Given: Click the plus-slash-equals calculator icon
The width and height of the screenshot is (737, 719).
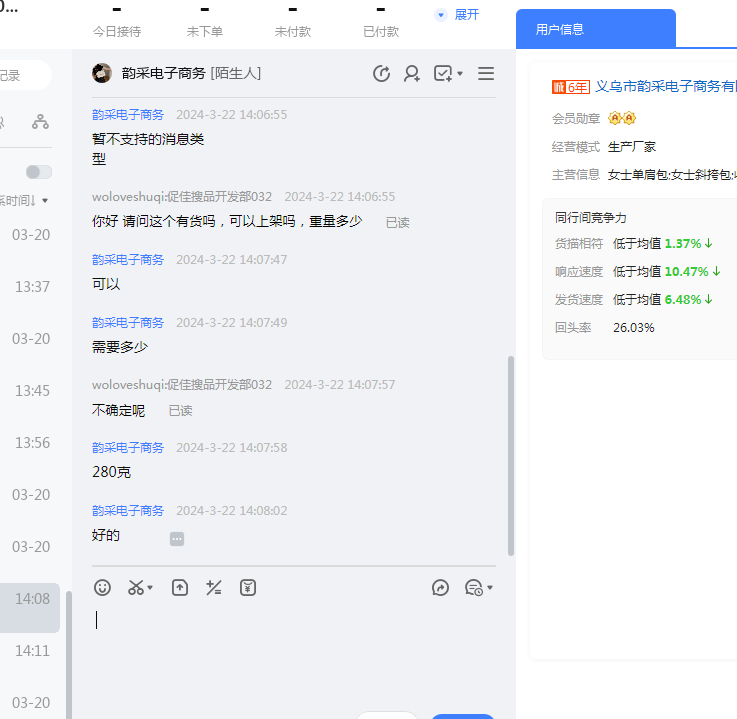Looking at the screenshot, I should point(213,588).
